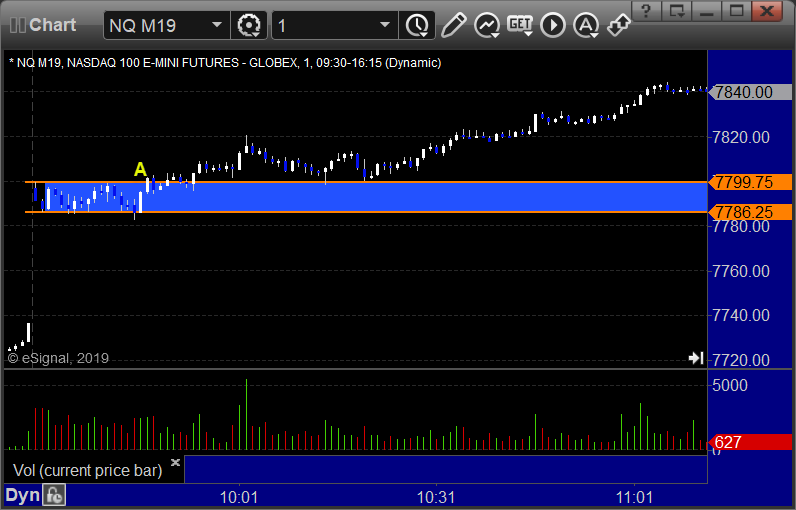Click the NQ M19 symbol field
Viewport: 796px width, 510px height.
pos(167,25)
